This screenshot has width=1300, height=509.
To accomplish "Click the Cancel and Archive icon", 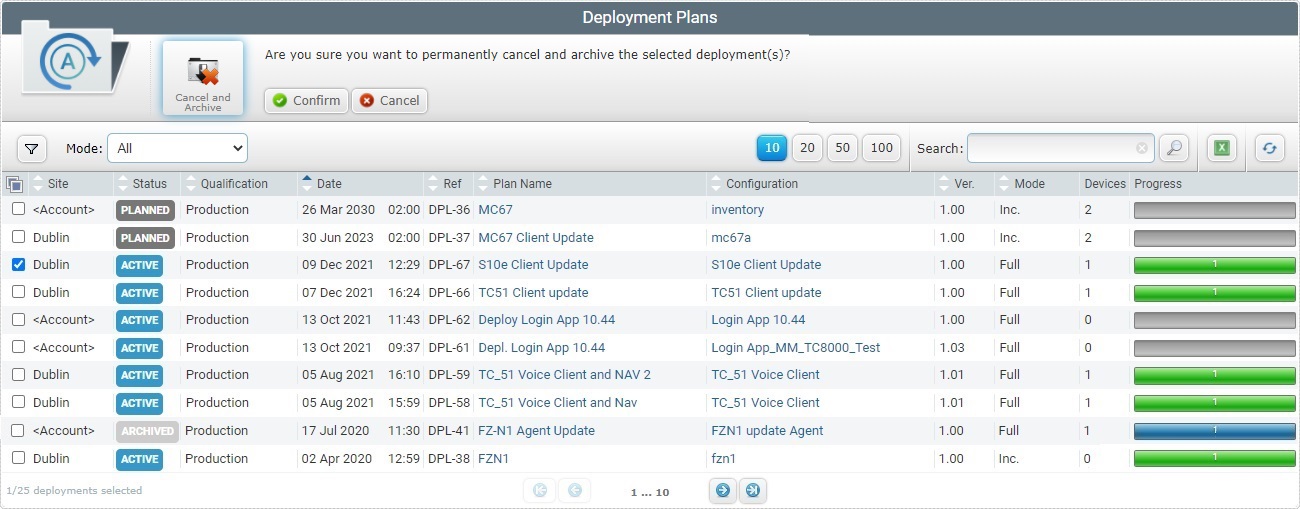I will pos(203,78).
